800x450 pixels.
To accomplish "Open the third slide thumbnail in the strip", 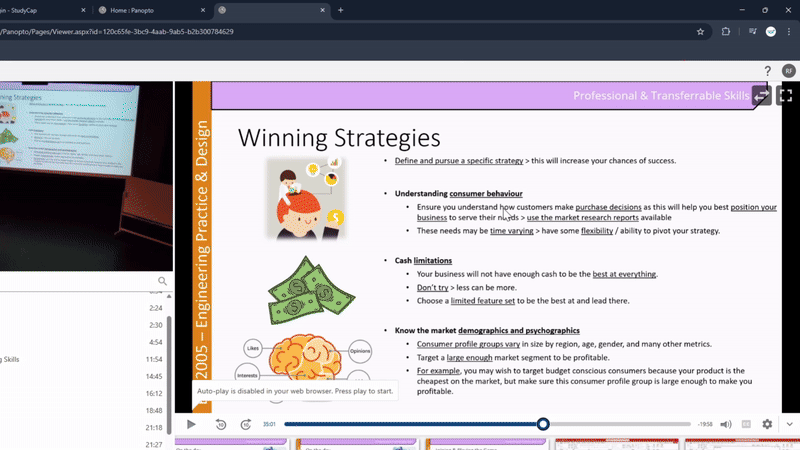I will [x=486, y=444].
